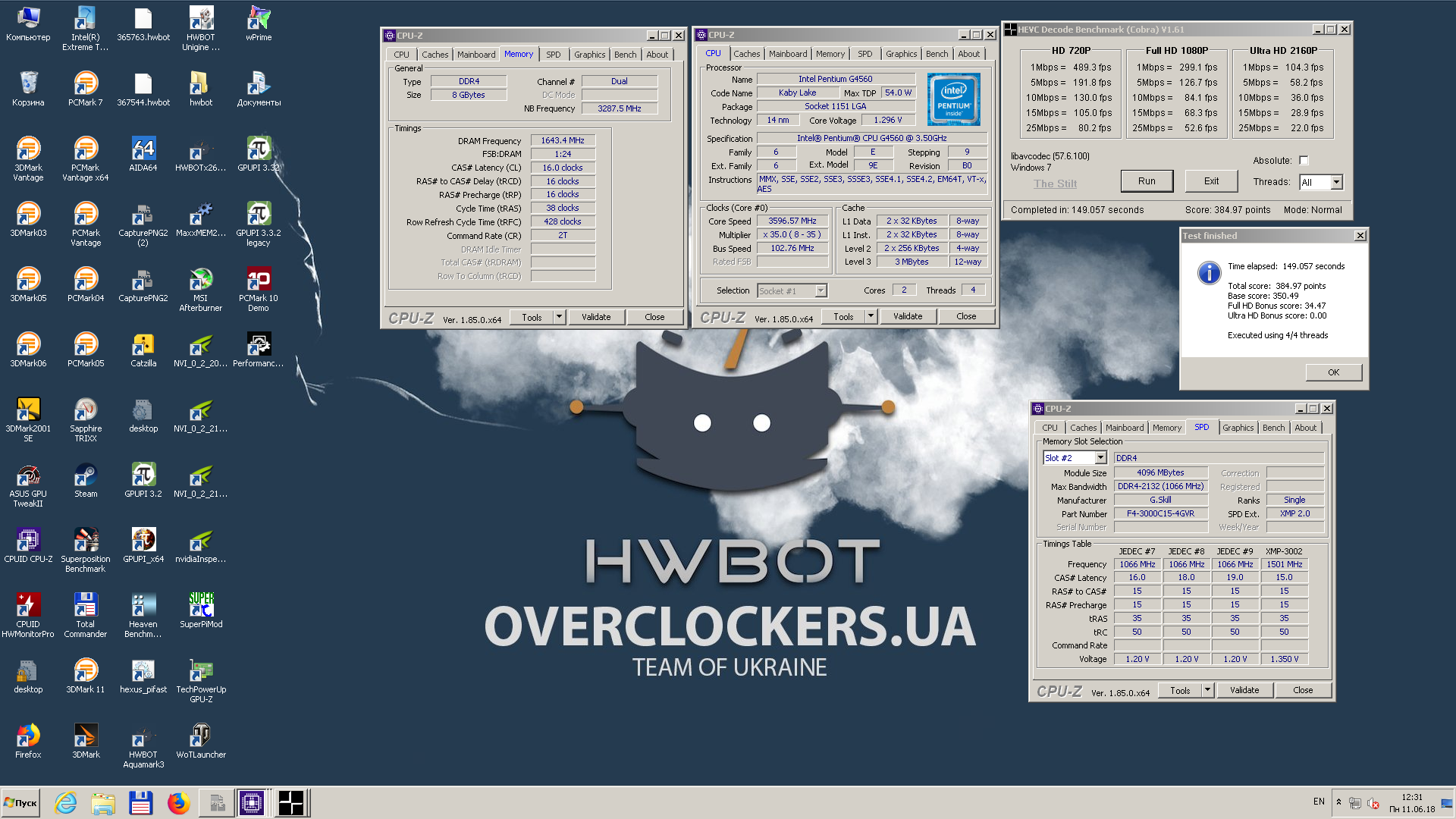Viewport: 1456px width, 819px height.
Task: Click Exit in HEVC Decode Benchmark
Action: coord(1211,181)
